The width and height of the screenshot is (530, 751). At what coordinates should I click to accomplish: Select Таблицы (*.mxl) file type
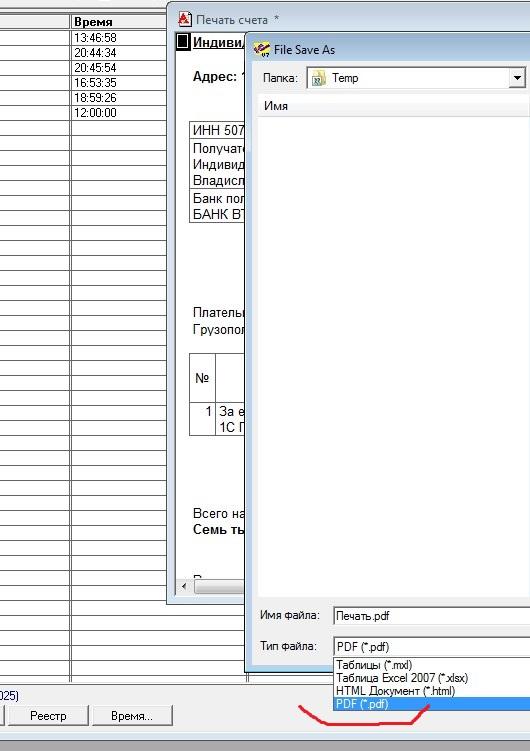click(x=374, y=665)
